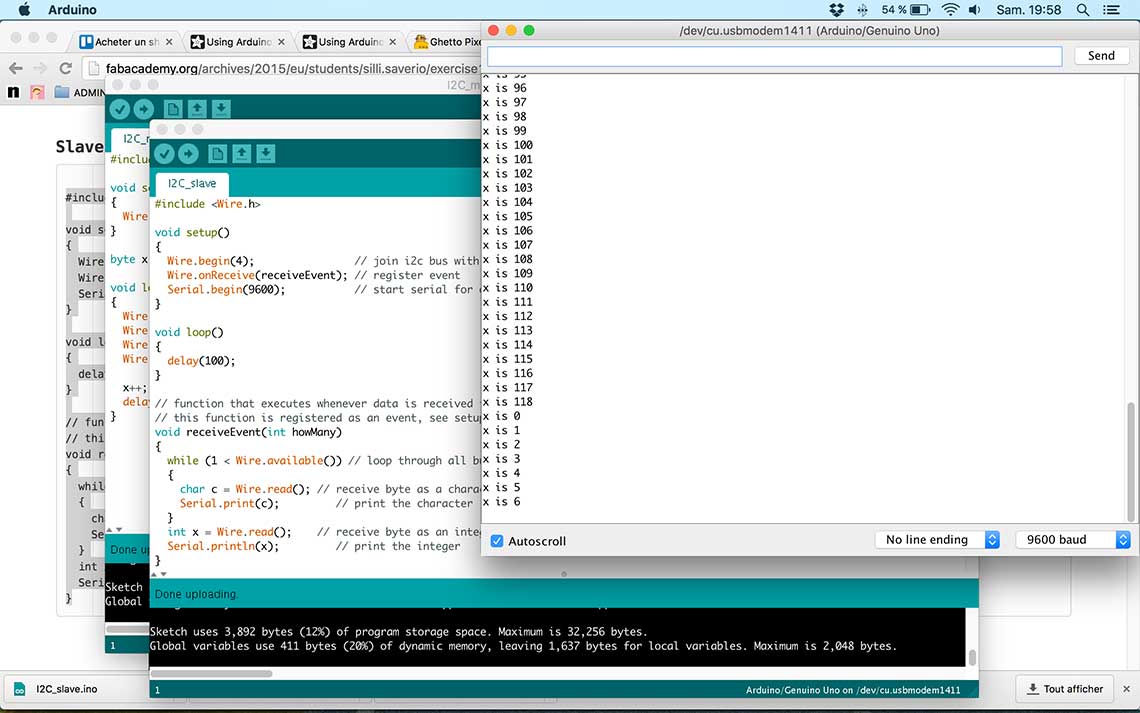
Task: Open ADMIN bookmarks folder
Action: 80,92
